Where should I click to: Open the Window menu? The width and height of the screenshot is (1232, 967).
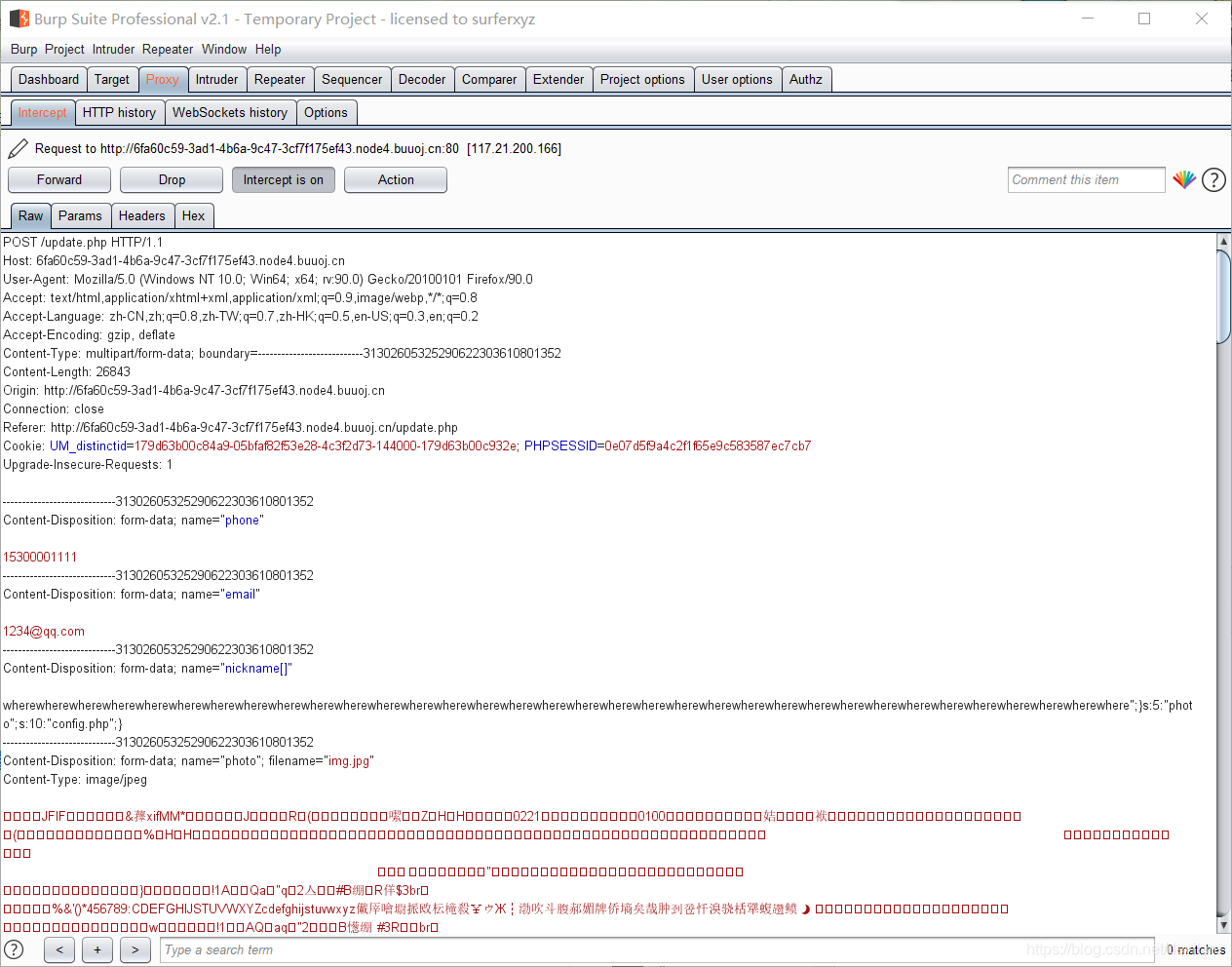[x=224, y=49]
